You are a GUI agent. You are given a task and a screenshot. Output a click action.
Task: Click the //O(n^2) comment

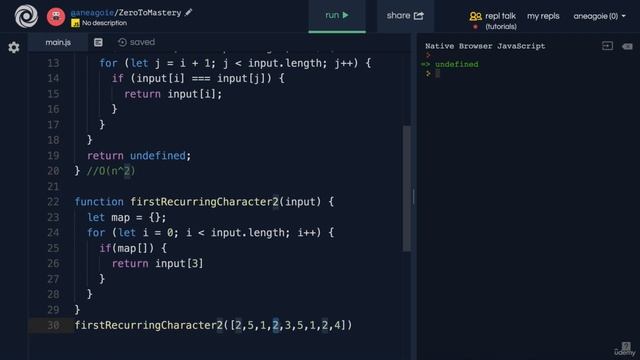click(x=111, y=171)
